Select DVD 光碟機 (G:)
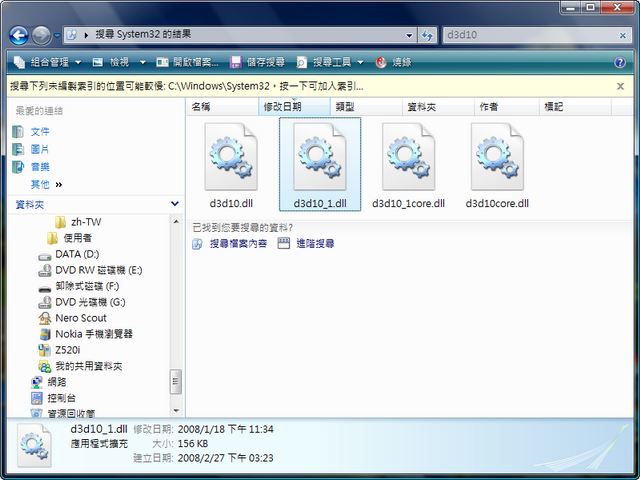Viewport: 640px width, 480px height. (82, 302)
